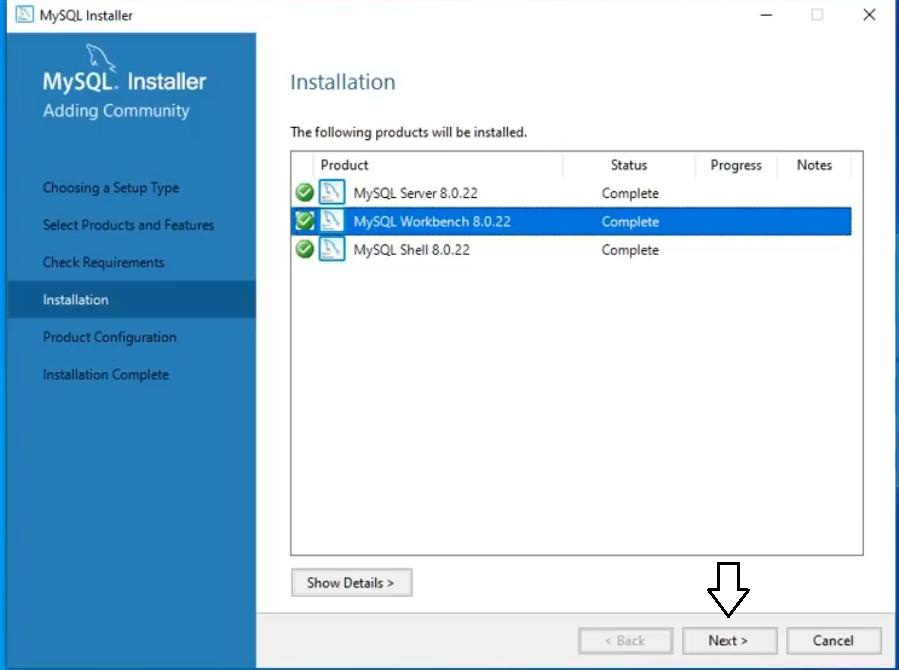899x670 pixels.
Task: Click the Adding Community subtitle
Action: coord(116,111)
